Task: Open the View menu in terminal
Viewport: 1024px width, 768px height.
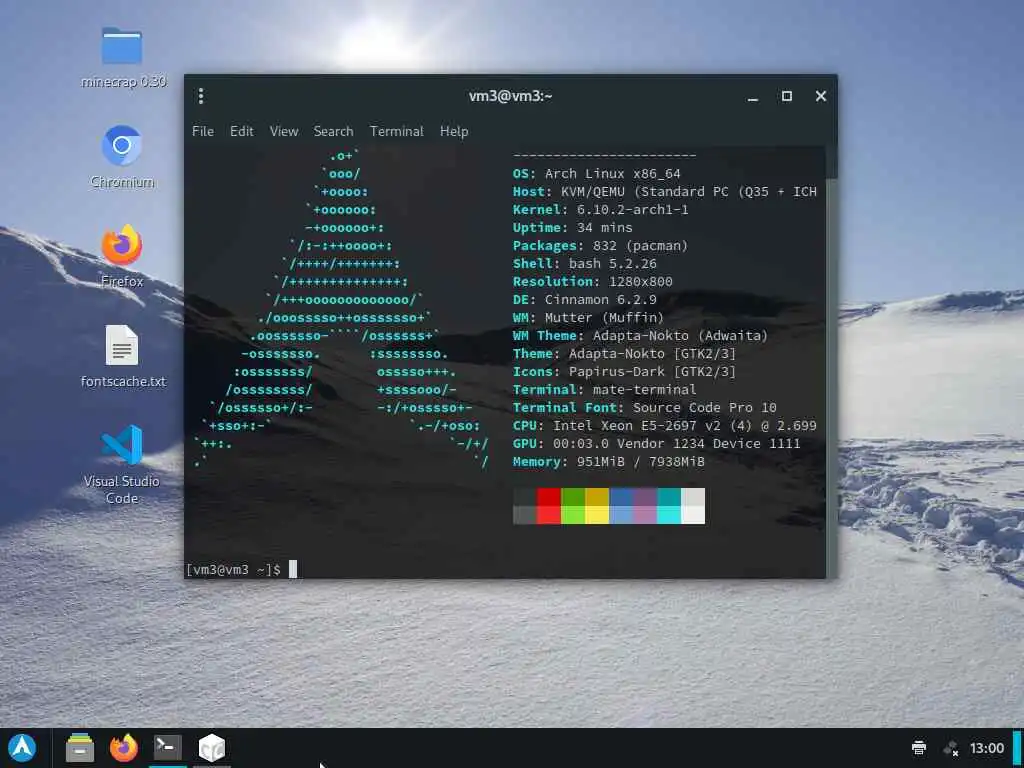Action: (x=284, y=131)
